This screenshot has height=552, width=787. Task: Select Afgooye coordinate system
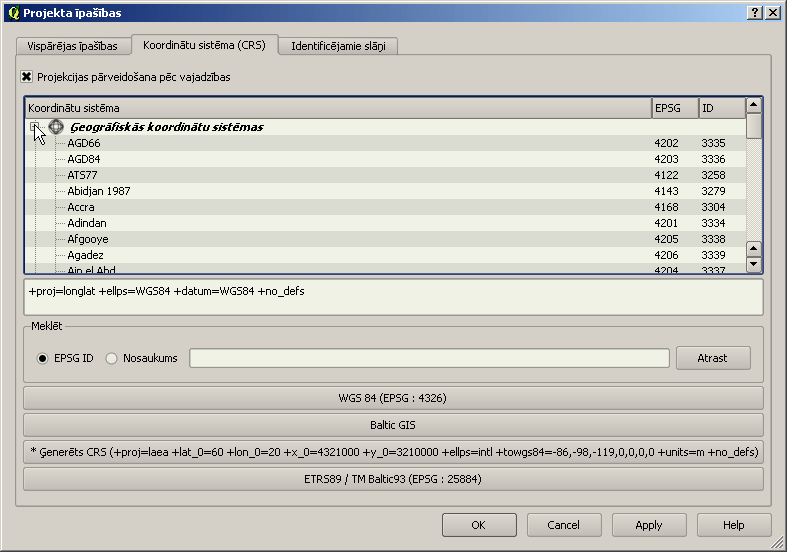coord(88,239)
